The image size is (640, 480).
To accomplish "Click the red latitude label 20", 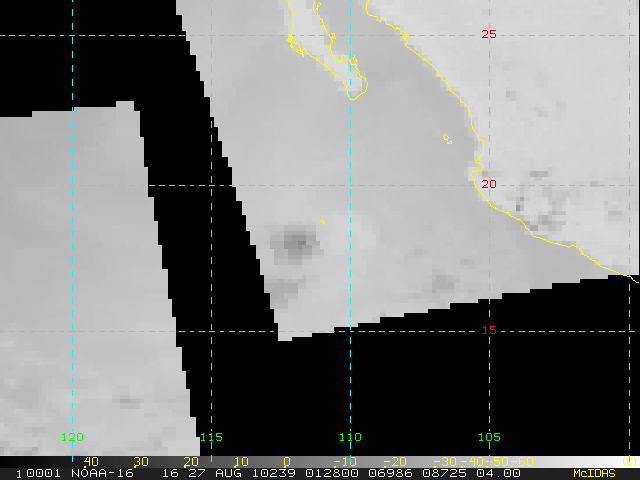I will coord(489,184).
